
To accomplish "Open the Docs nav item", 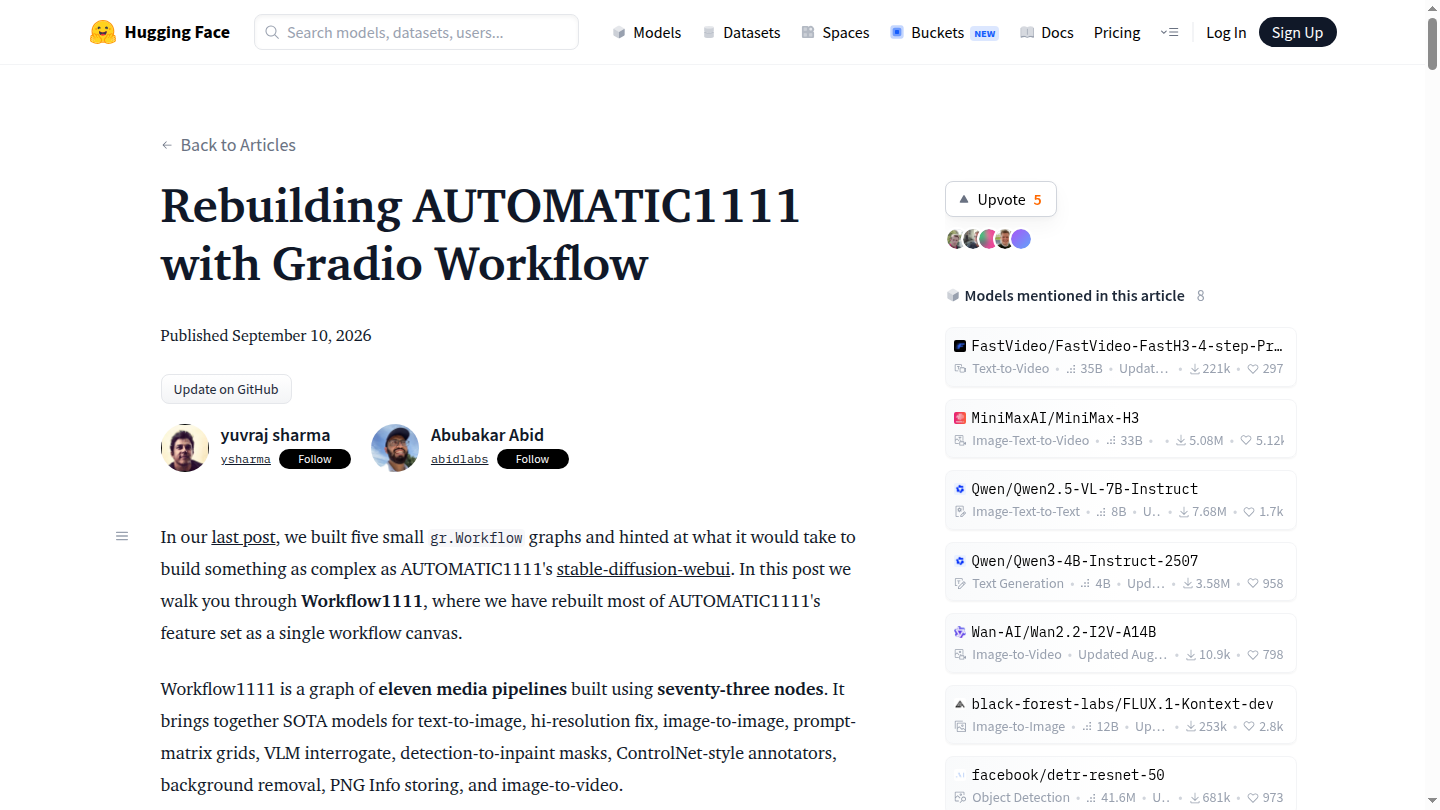I will point(1047,32).
